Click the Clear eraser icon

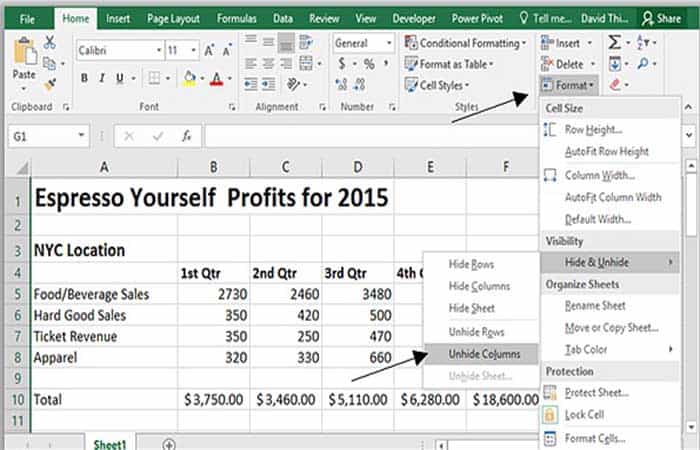click(615, 84)
